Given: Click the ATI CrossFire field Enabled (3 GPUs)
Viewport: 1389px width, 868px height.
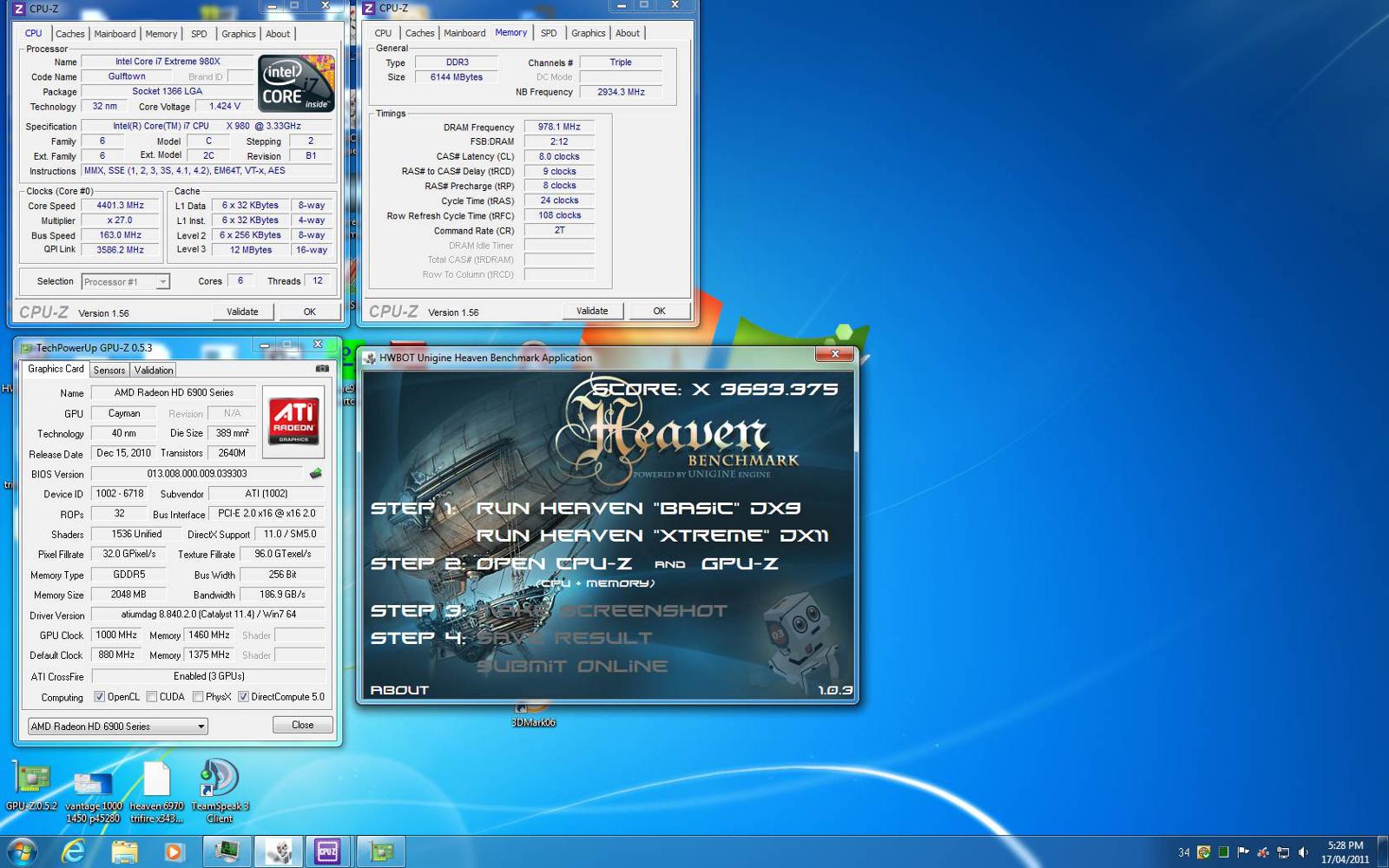Looking at the screenshot, I should coord(208,676).
